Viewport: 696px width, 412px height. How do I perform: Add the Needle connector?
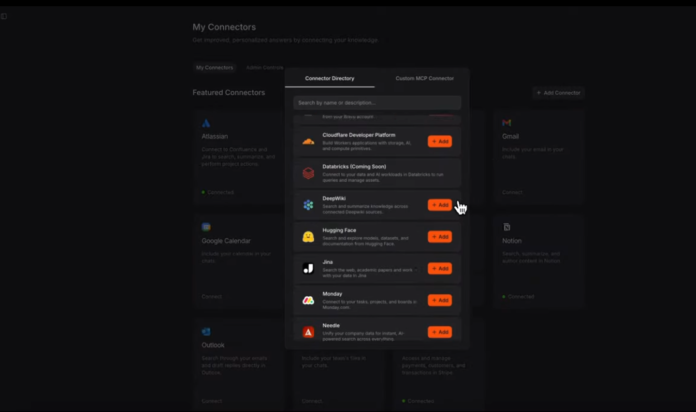point(440,332)
